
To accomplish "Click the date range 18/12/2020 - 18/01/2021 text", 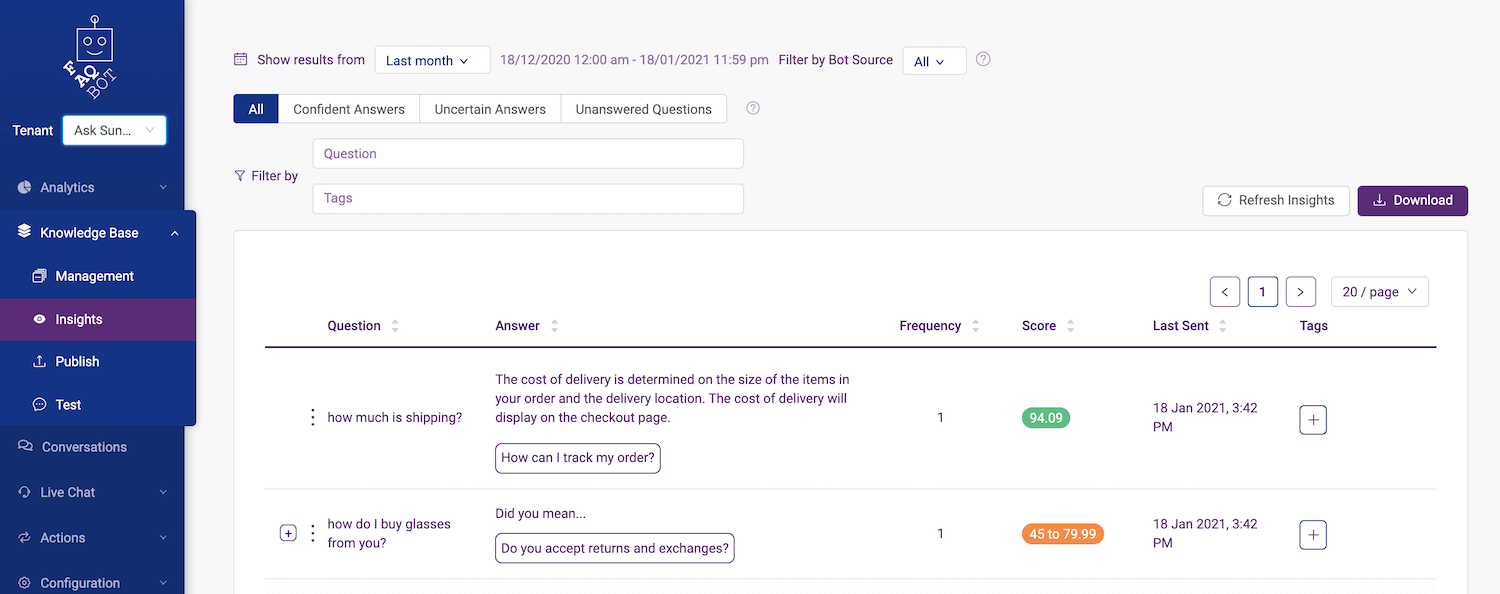I will tap(634, 60).
